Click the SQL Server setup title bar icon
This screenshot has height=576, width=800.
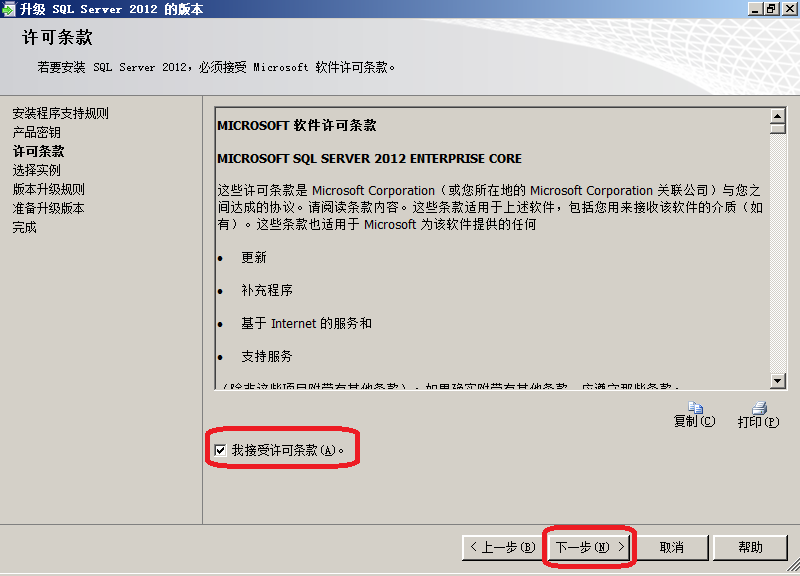coord(8,9)
